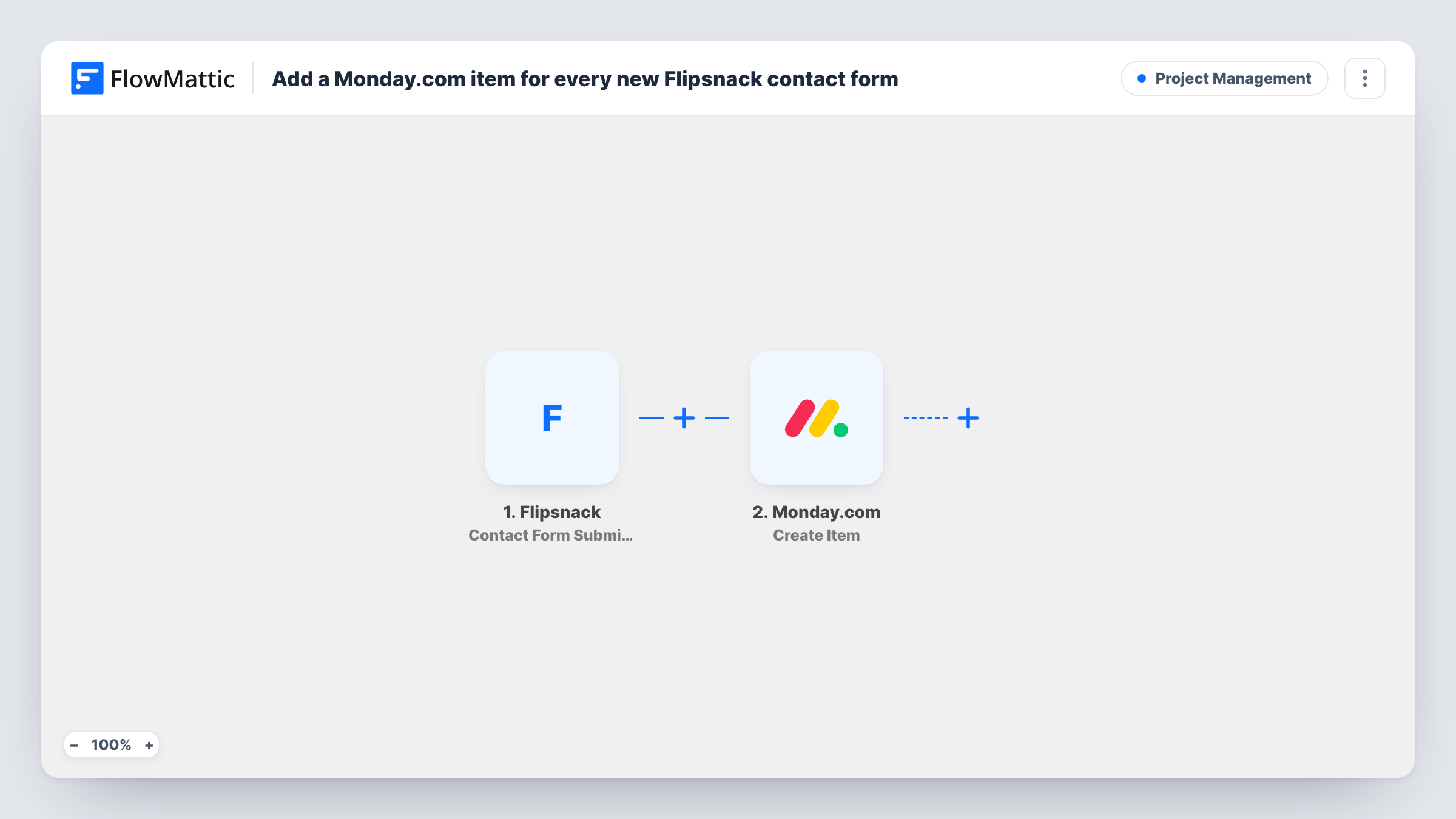The height and width of the screenshot is (819, 1456).
Task: Zoom in with the plus button
Action: point(149,745)
